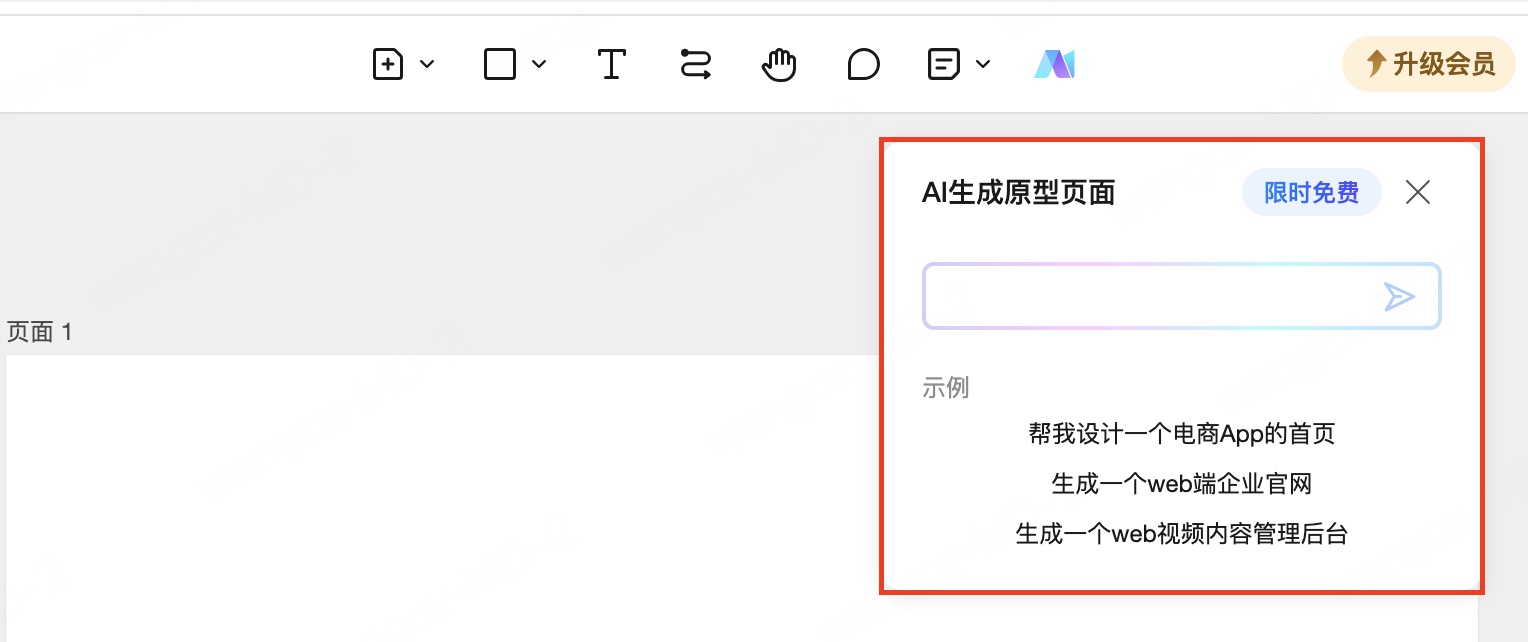Image resolution: width=1528 pixels, height=642 pixels.
Task: Pick the sticky note tool
Action: pyautogui.click(x=944, y=65)
